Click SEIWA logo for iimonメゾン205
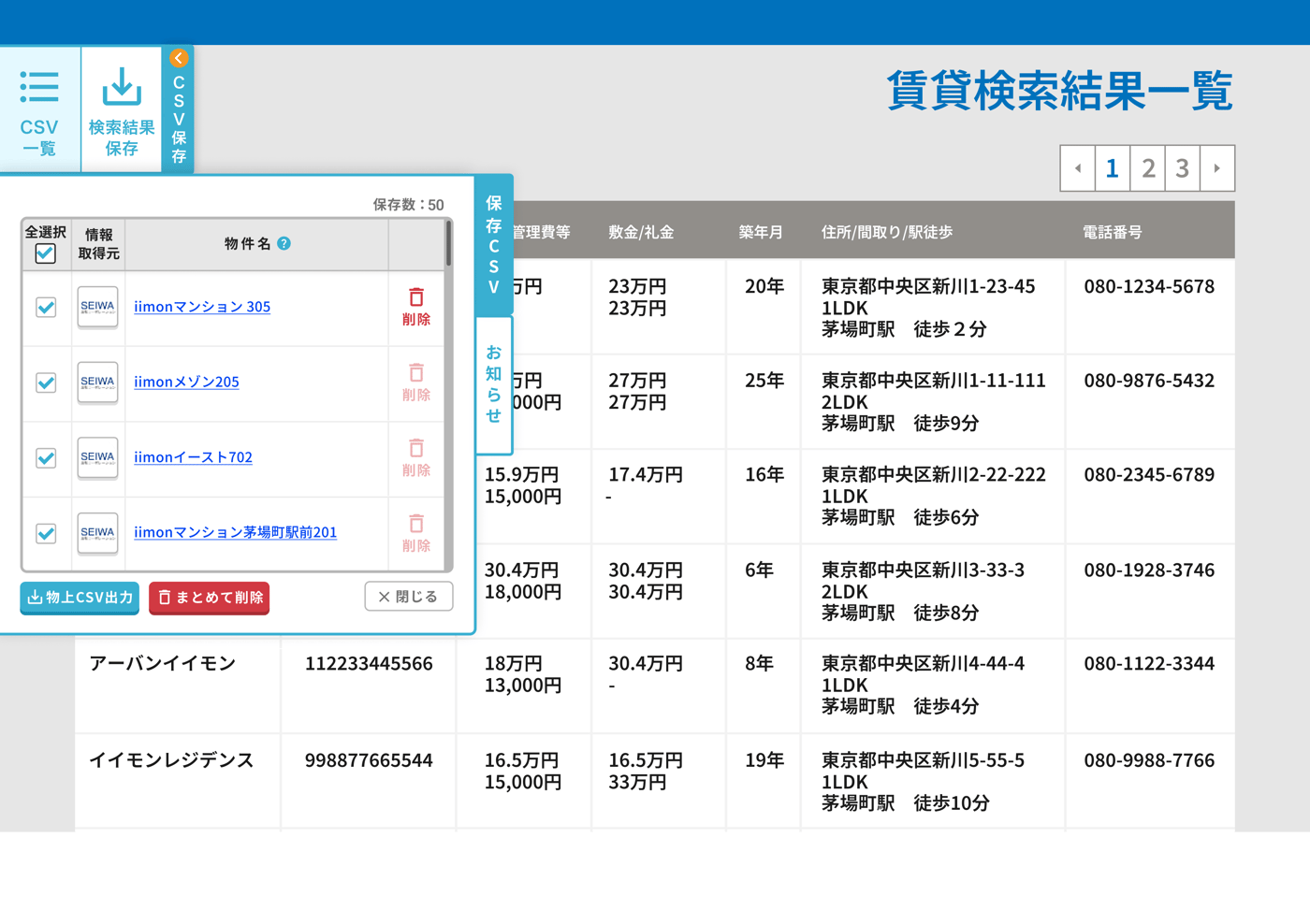The image size is (1310, 924). coord(97,383)
